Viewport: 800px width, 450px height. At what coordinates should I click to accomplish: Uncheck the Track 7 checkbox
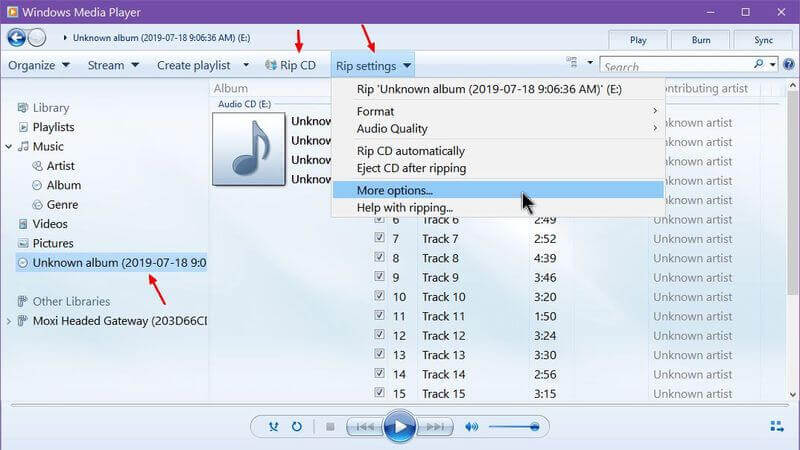tap(379, 237)
